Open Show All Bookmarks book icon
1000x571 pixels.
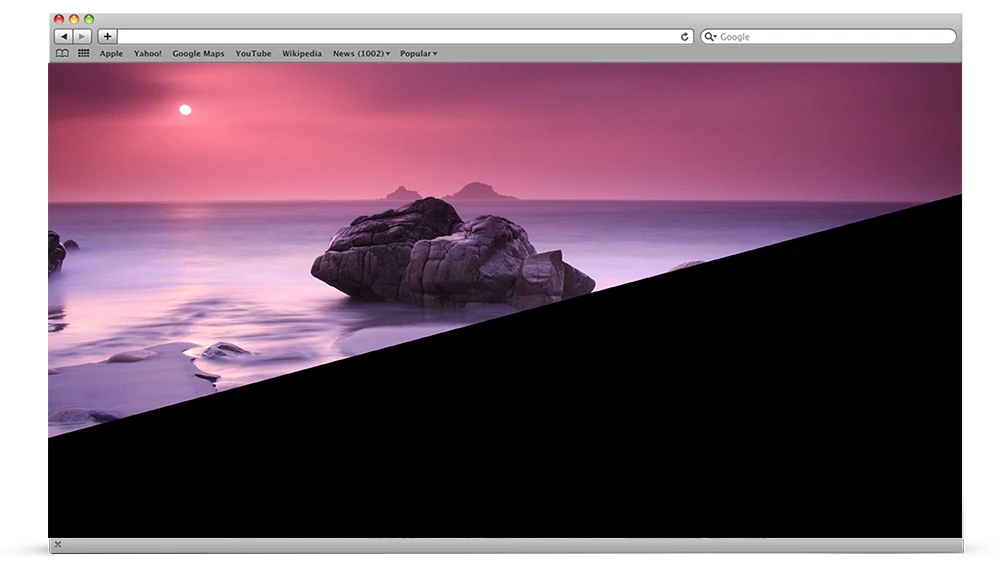point(62,54)
